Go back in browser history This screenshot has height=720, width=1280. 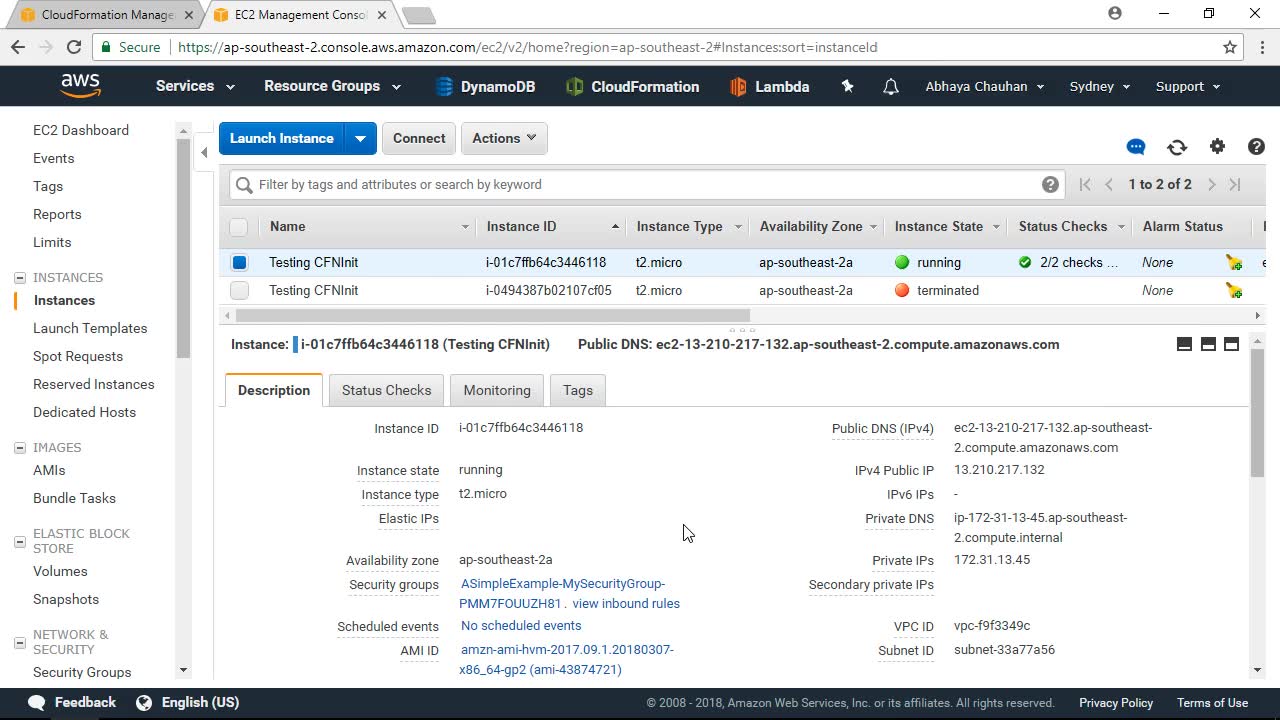[17, 47]
